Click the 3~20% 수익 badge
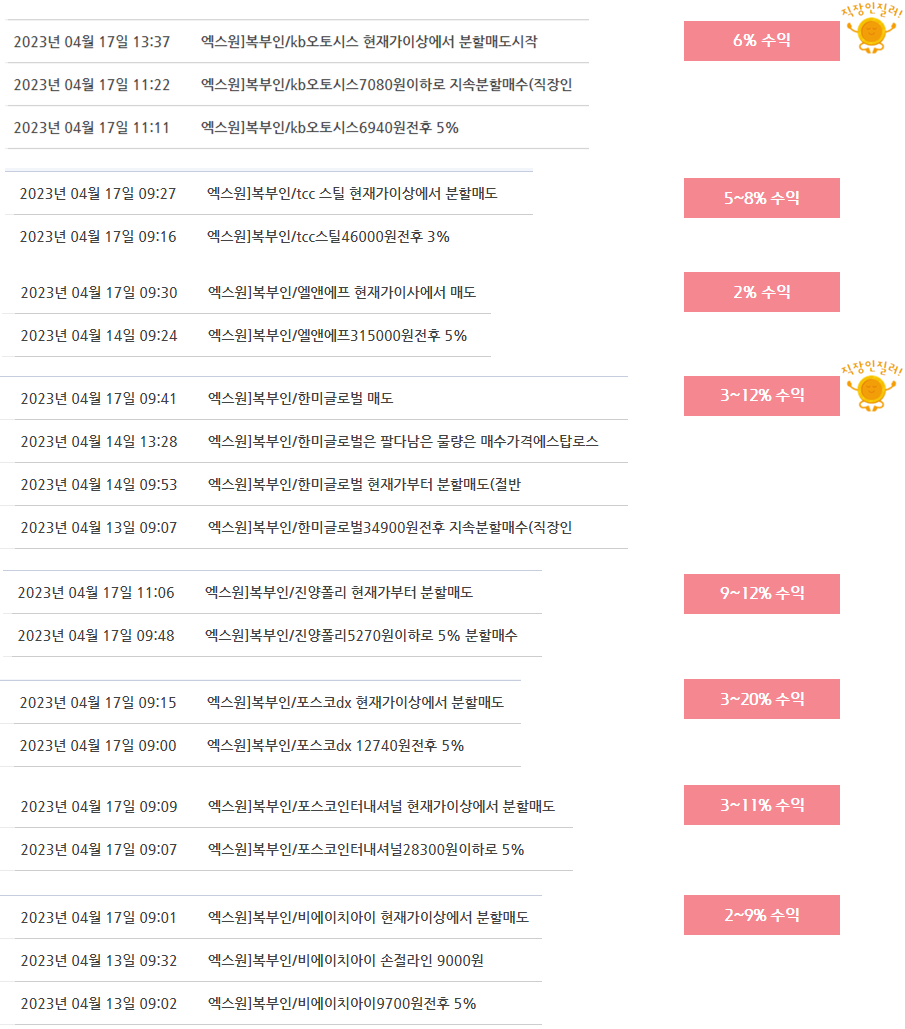The height and width of the screenshot is (1029, 905). click(761, 699)
